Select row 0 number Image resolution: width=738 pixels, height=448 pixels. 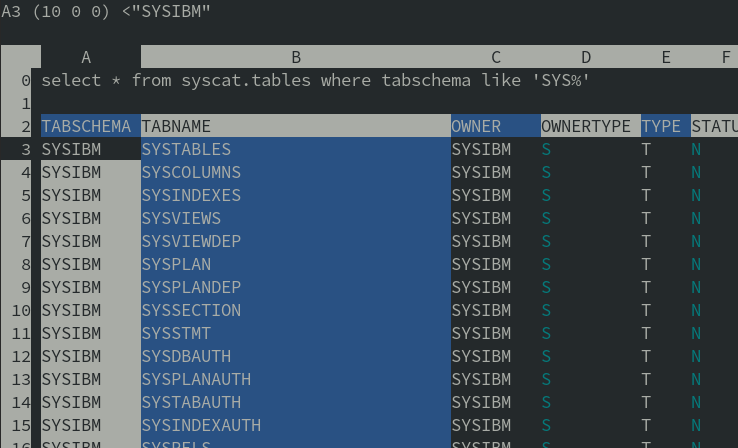coord(25,80)
